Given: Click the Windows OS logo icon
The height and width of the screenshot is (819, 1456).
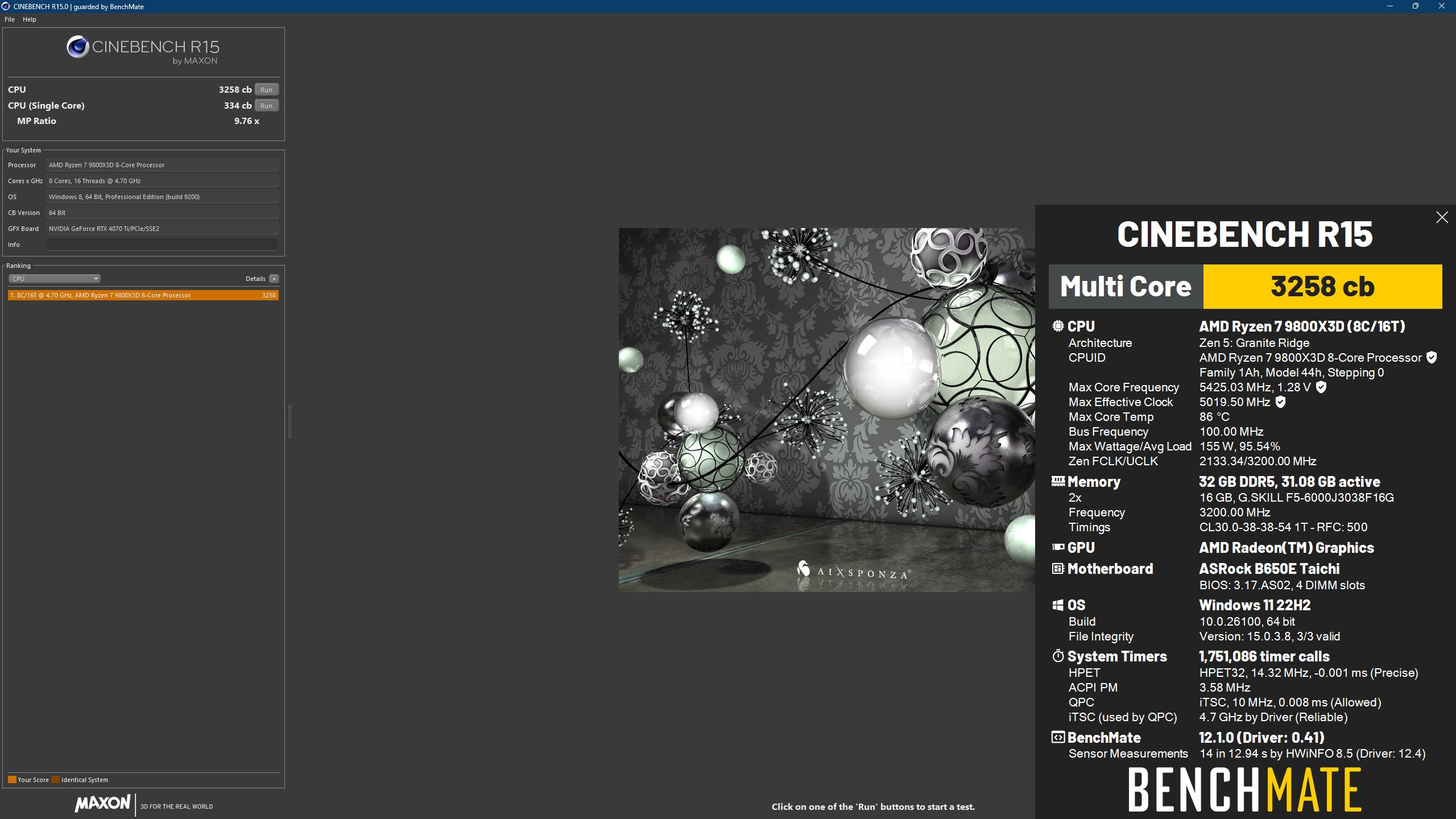Looking at the screenshot, I should tap(1058, 605).
